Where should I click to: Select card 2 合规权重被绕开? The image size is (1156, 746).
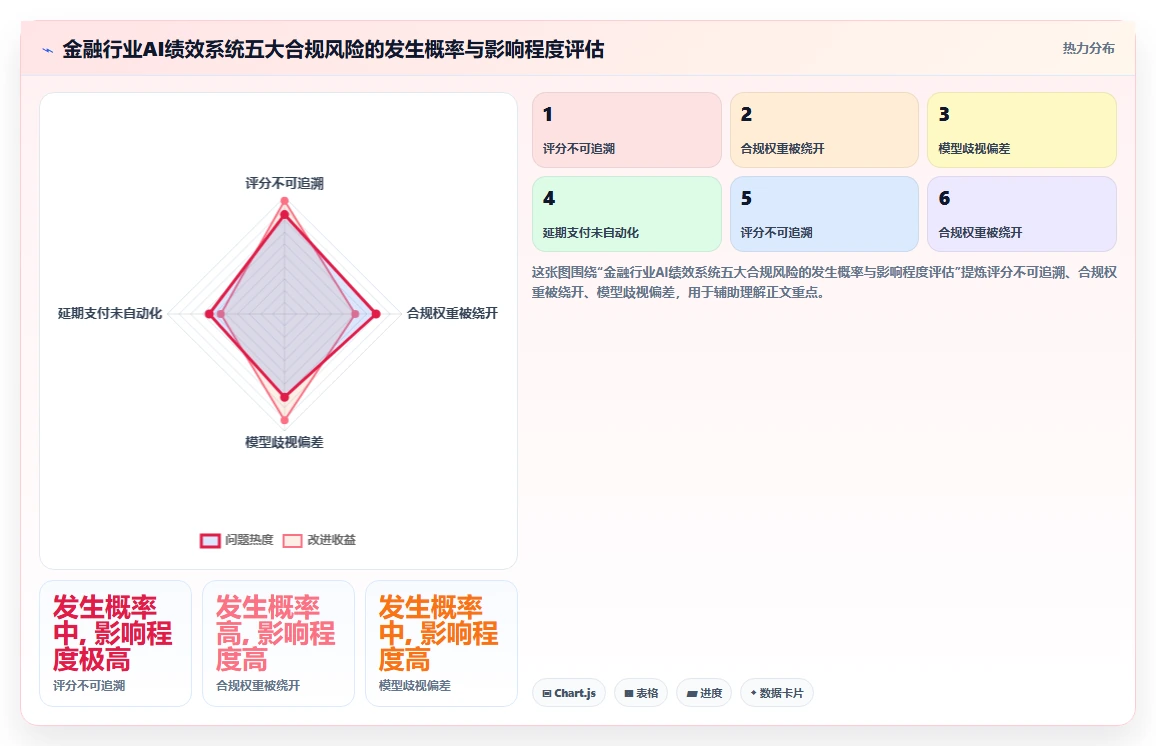pyautogui.click(x=824, y=130)
